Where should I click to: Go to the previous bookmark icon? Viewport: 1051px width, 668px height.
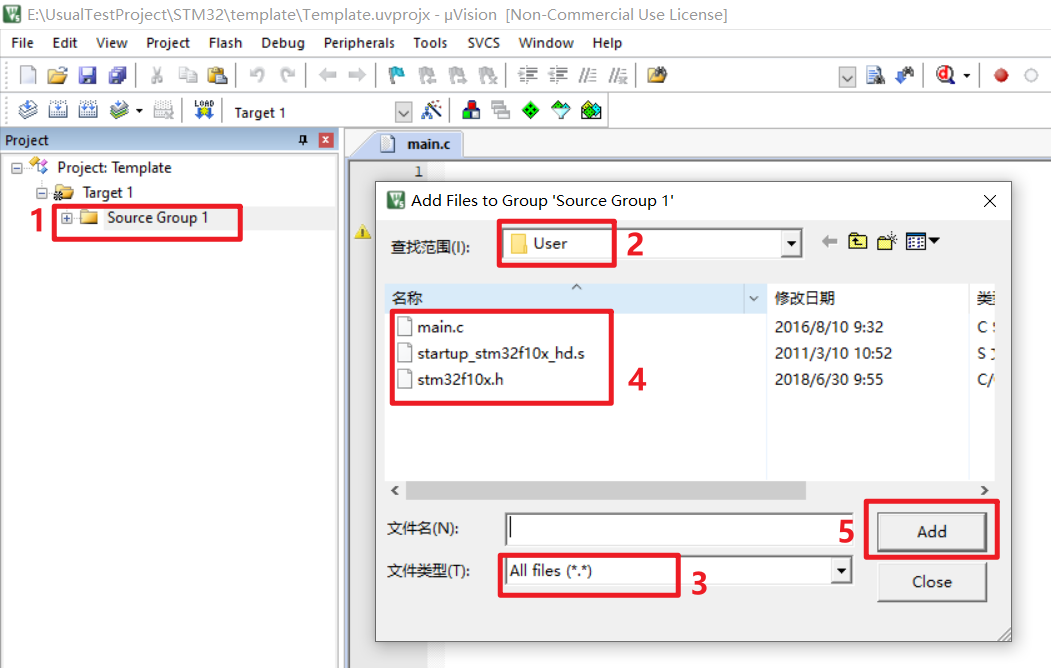pyautogui.click(x=427, y=75)
